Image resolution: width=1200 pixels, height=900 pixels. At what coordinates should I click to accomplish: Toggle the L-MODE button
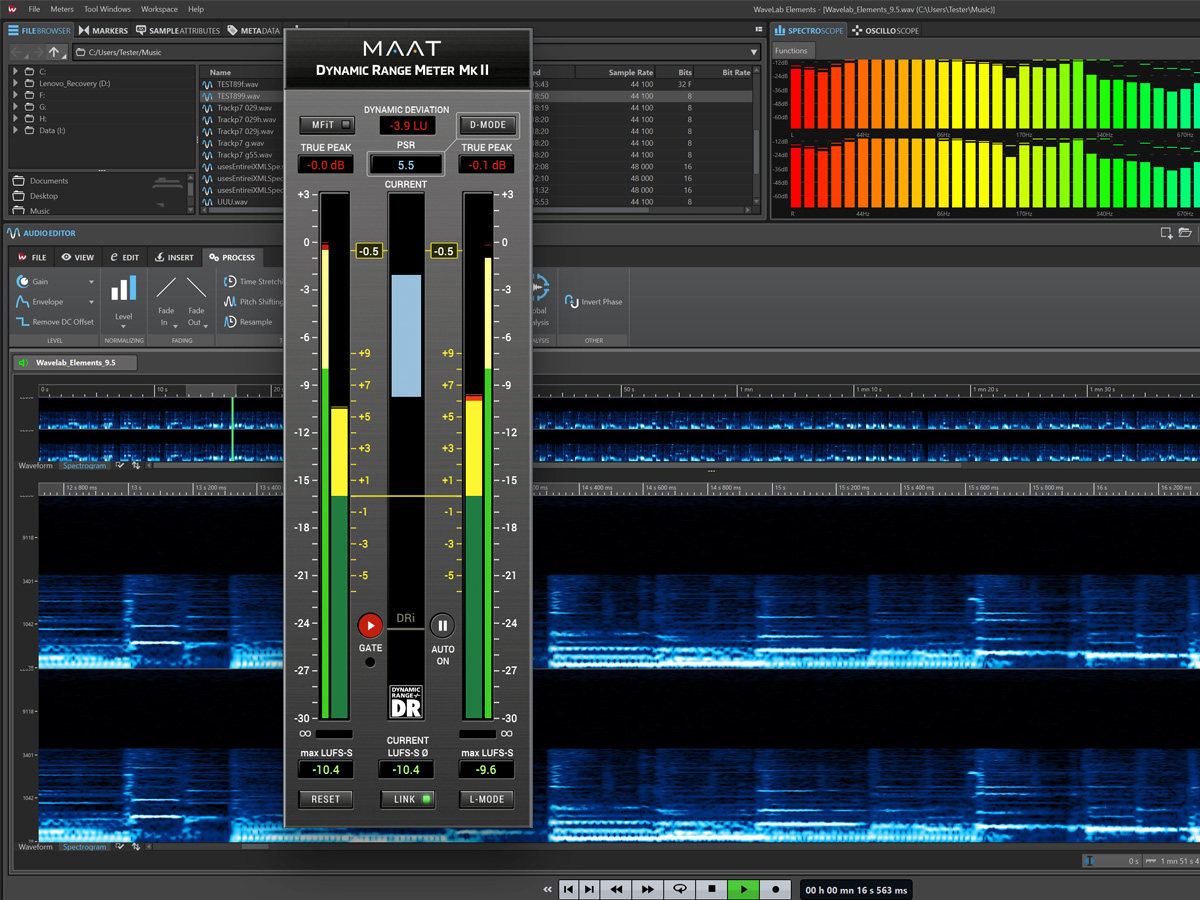(487, 799)
